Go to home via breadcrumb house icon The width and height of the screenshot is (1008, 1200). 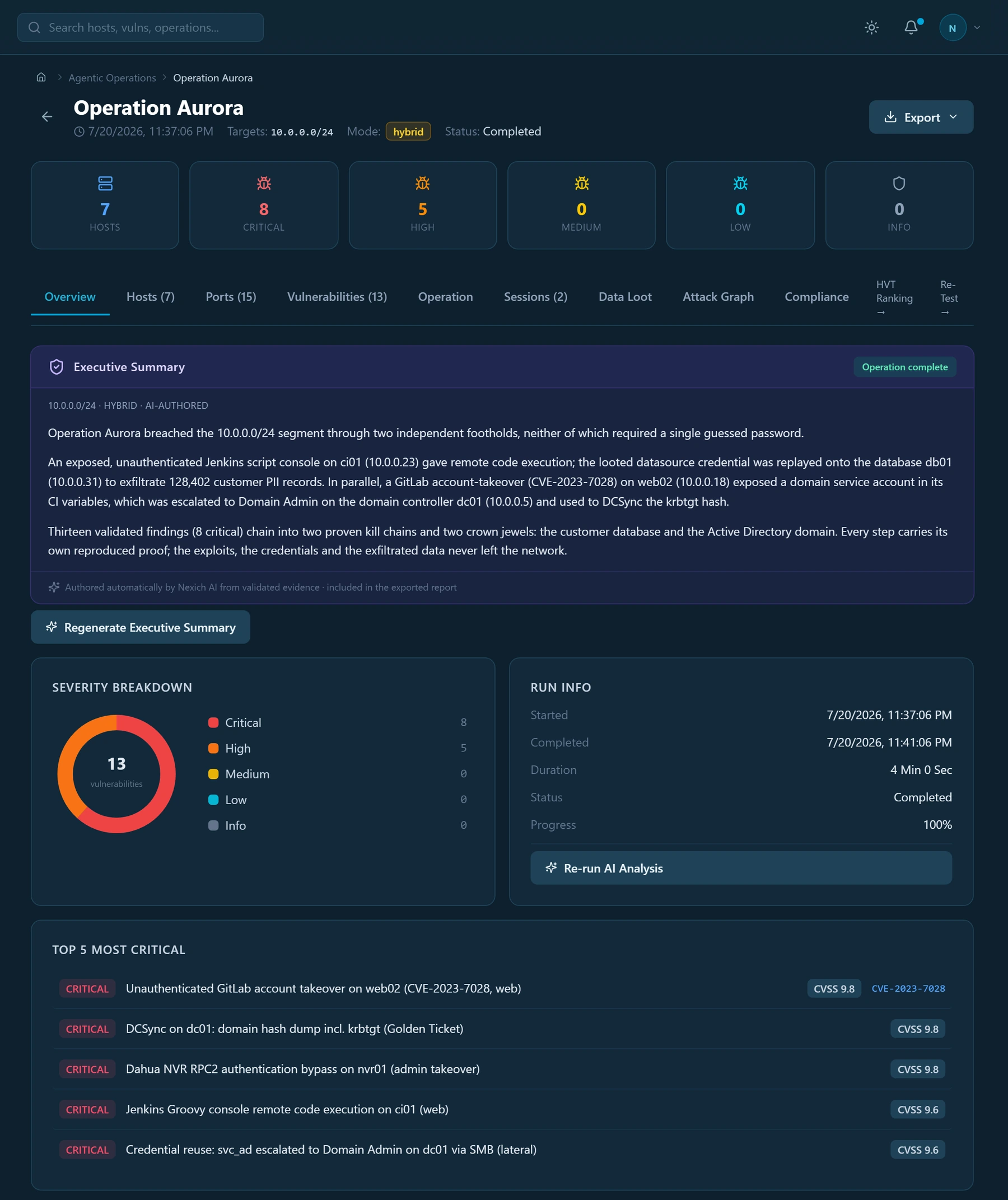41,77
